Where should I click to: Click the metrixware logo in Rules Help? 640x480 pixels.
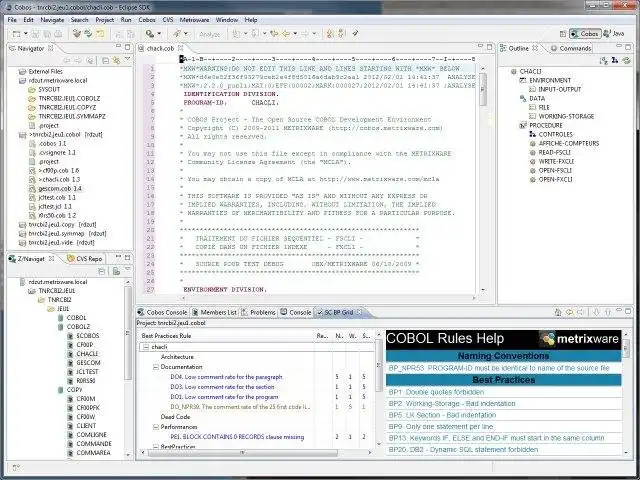pos(580,339)
